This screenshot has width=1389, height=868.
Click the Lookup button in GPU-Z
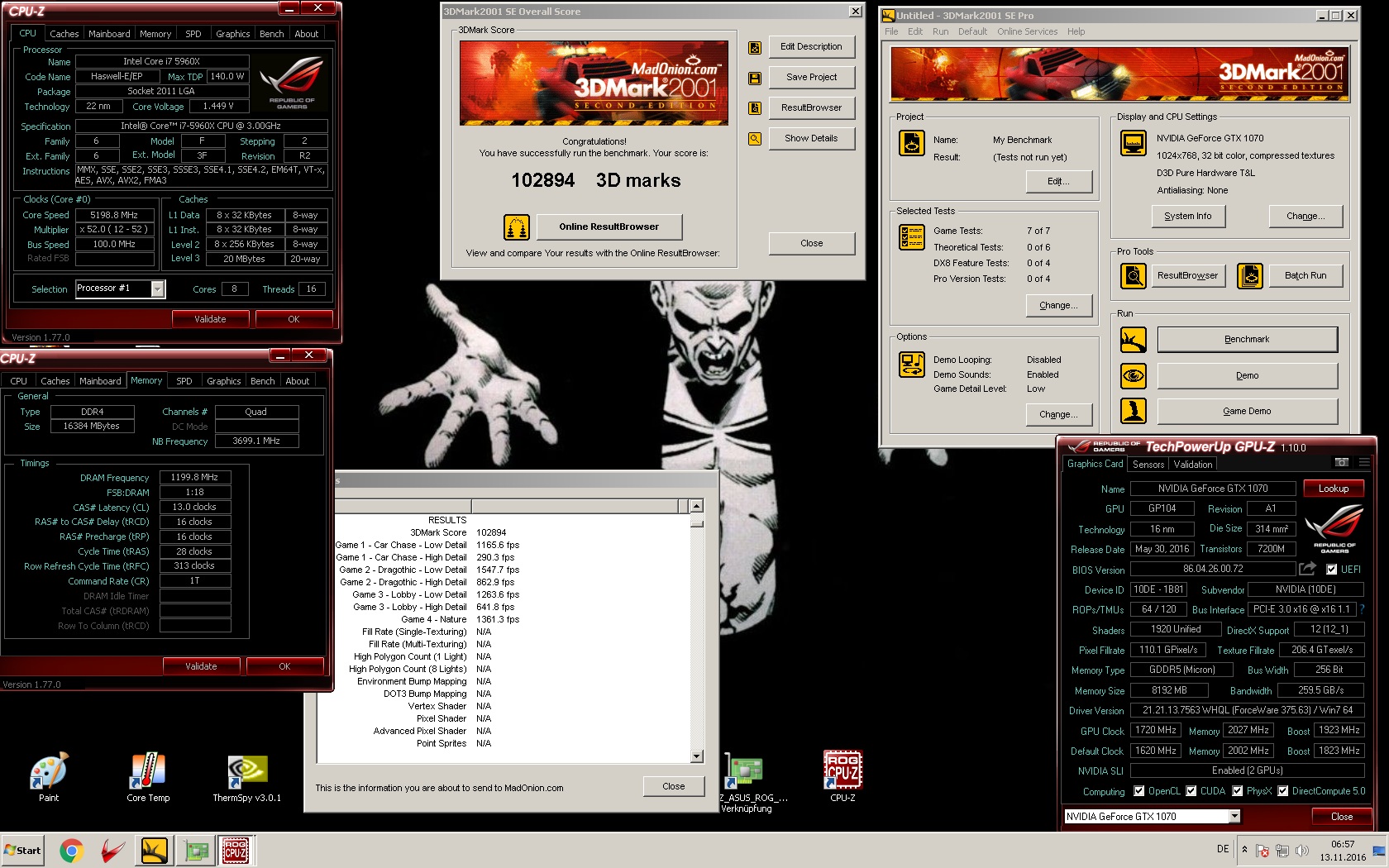[1333, 489]
